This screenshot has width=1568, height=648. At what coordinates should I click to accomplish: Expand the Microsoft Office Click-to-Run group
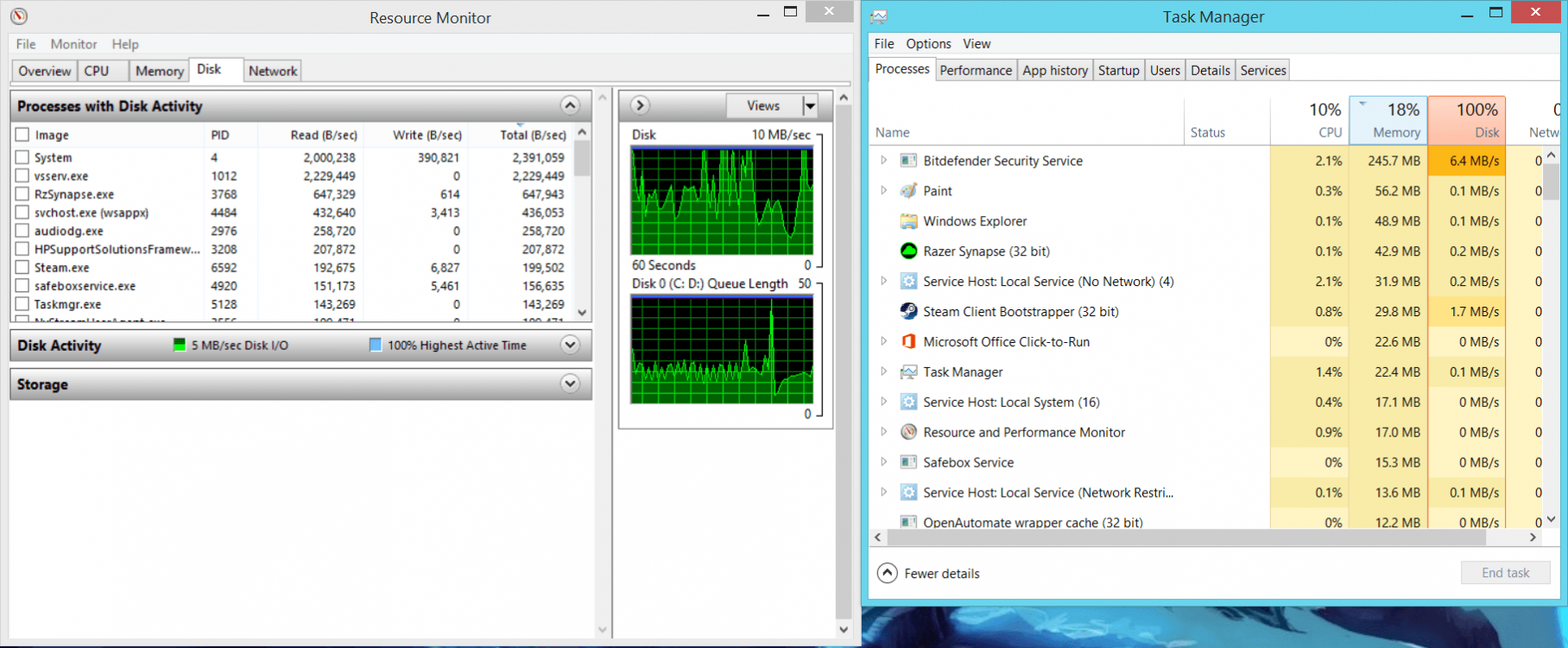883,342
